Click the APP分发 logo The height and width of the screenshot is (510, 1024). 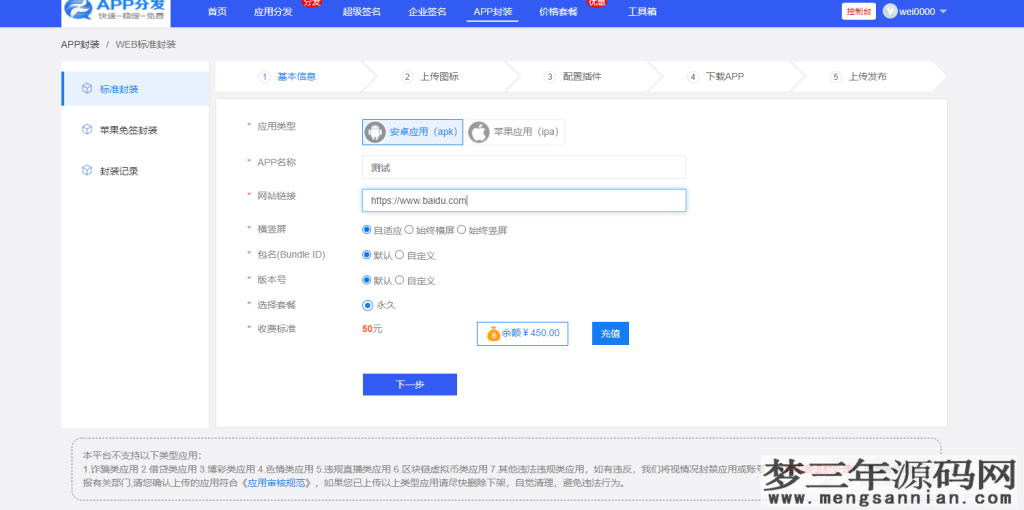(116, 12)
